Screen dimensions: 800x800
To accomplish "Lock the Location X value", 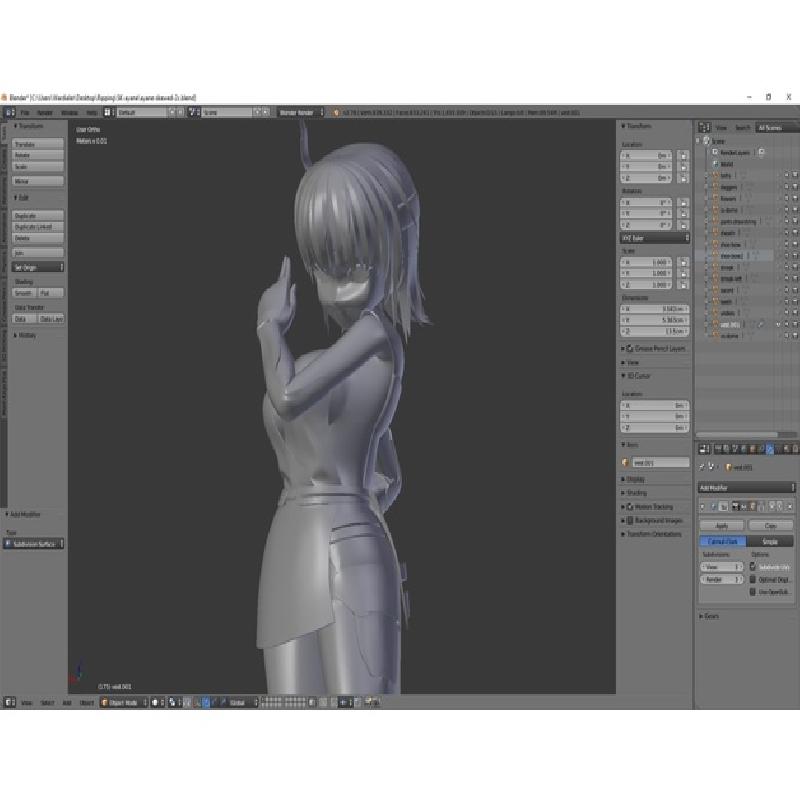I will point(683,156).
